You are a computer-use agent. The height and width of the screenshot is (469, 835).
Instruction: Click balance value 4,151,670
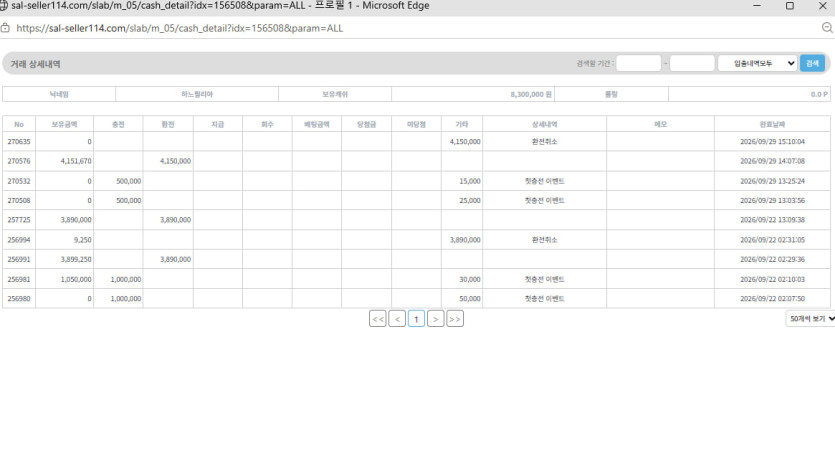click(x=76, y=161)
